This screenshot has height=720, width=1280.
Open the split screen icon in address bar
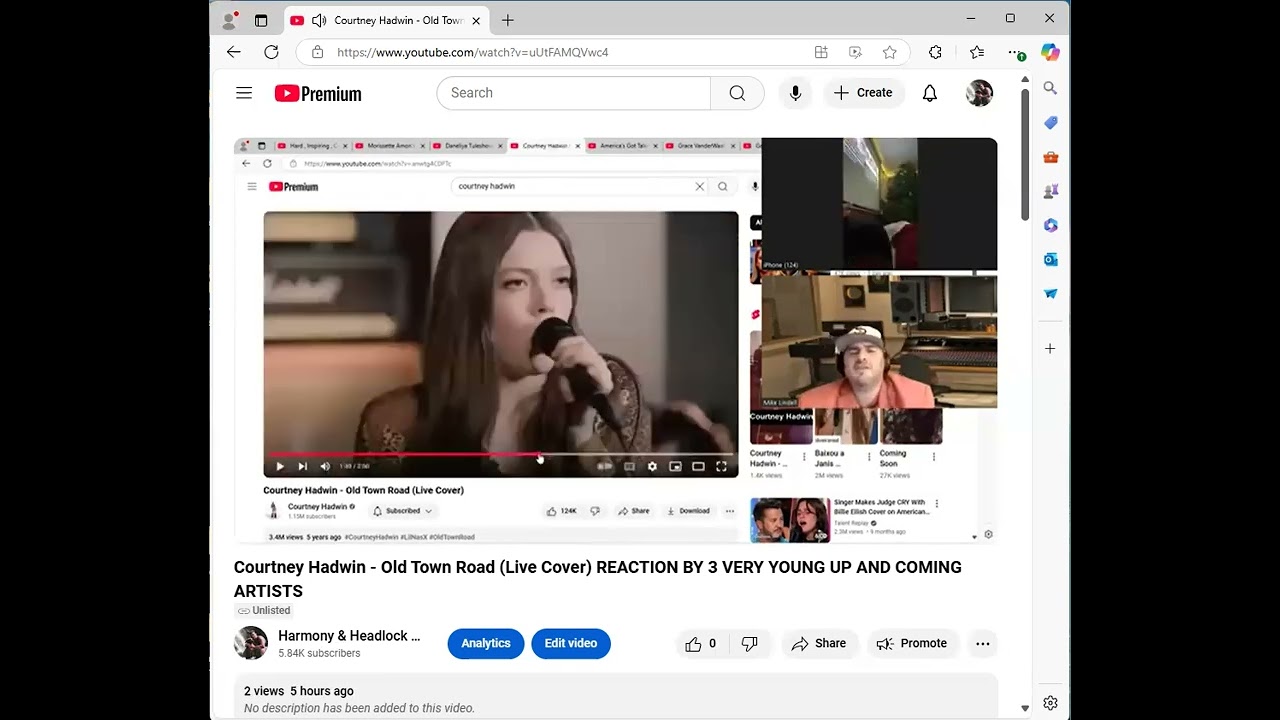821,52
